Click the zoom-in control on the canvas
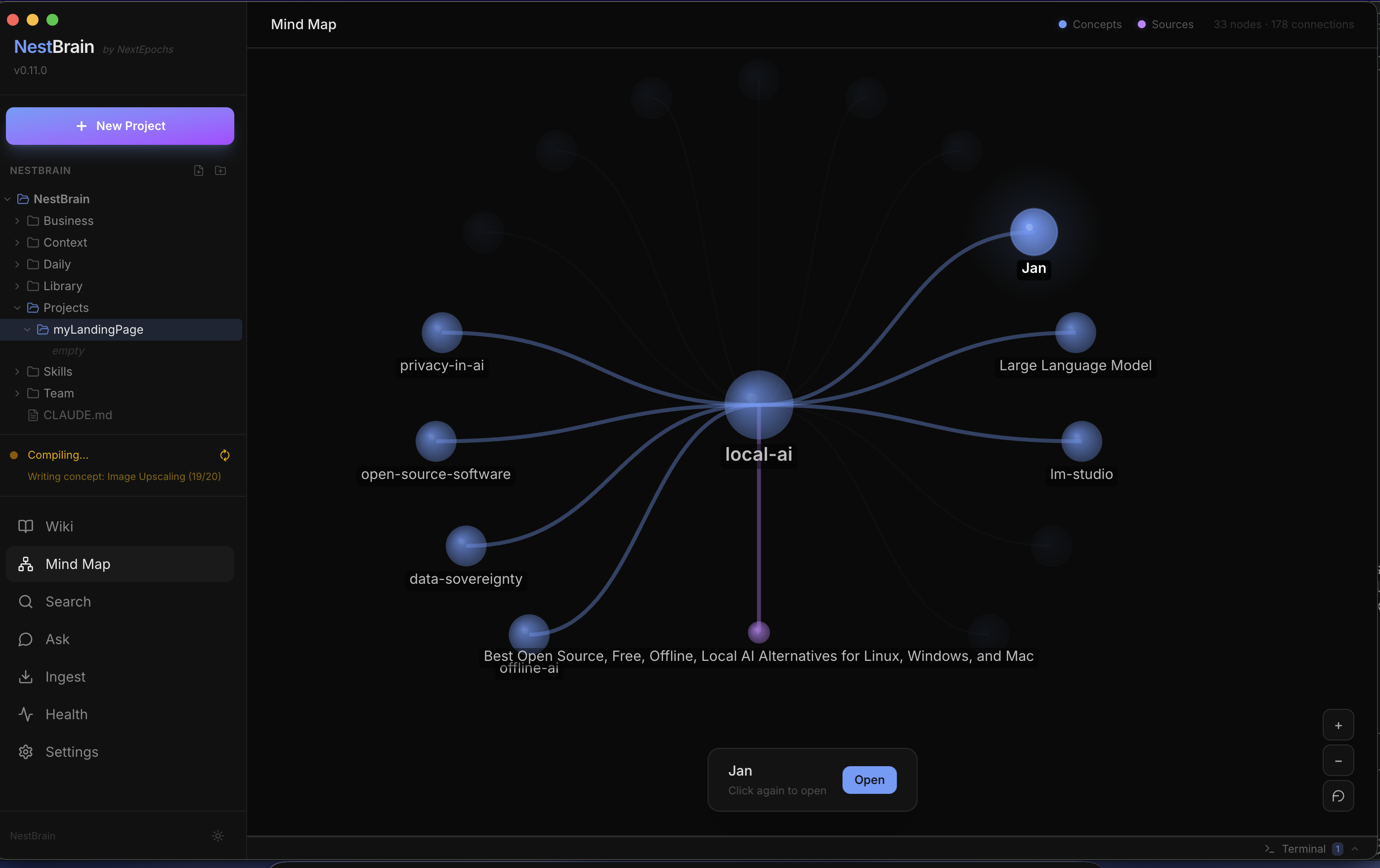This screenshot has width=1380, height=868. pos(1337,724)
